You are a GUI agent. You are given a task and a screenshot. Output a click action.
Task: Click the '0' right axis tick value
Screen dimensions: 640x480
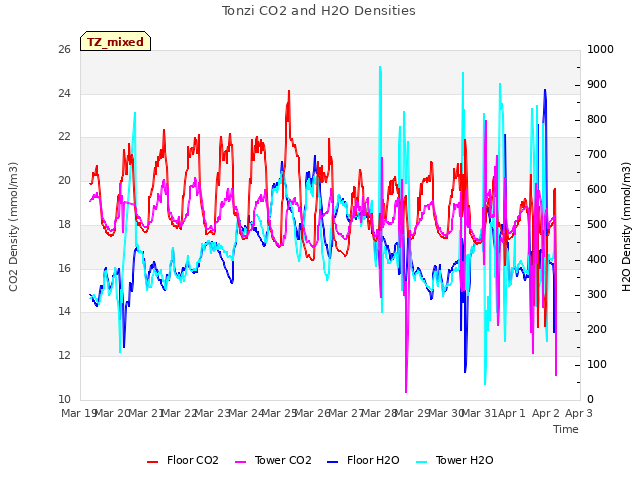pos(590,399)
